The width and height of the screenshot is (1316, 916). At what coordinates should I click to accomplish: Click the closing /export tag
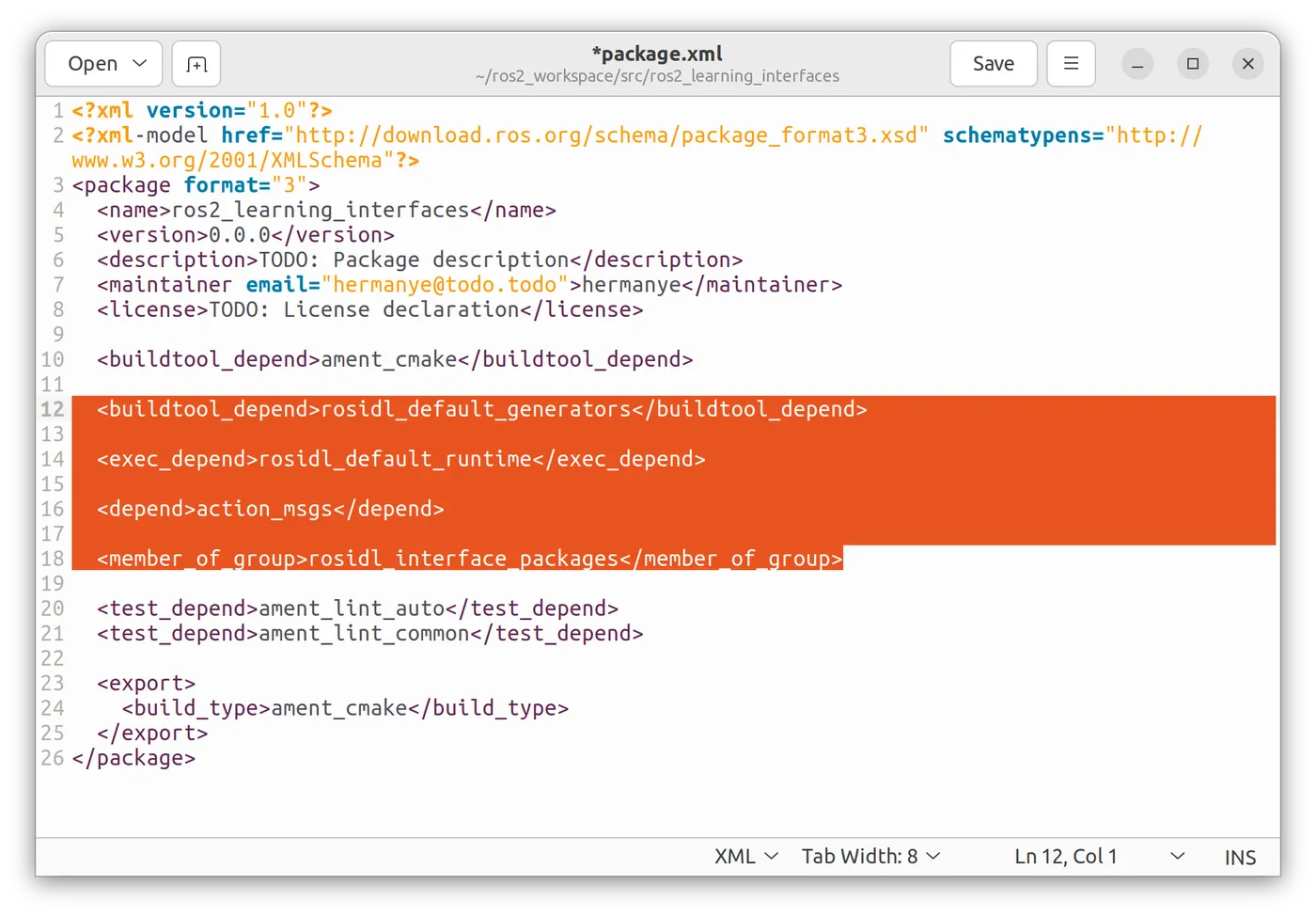152,734
